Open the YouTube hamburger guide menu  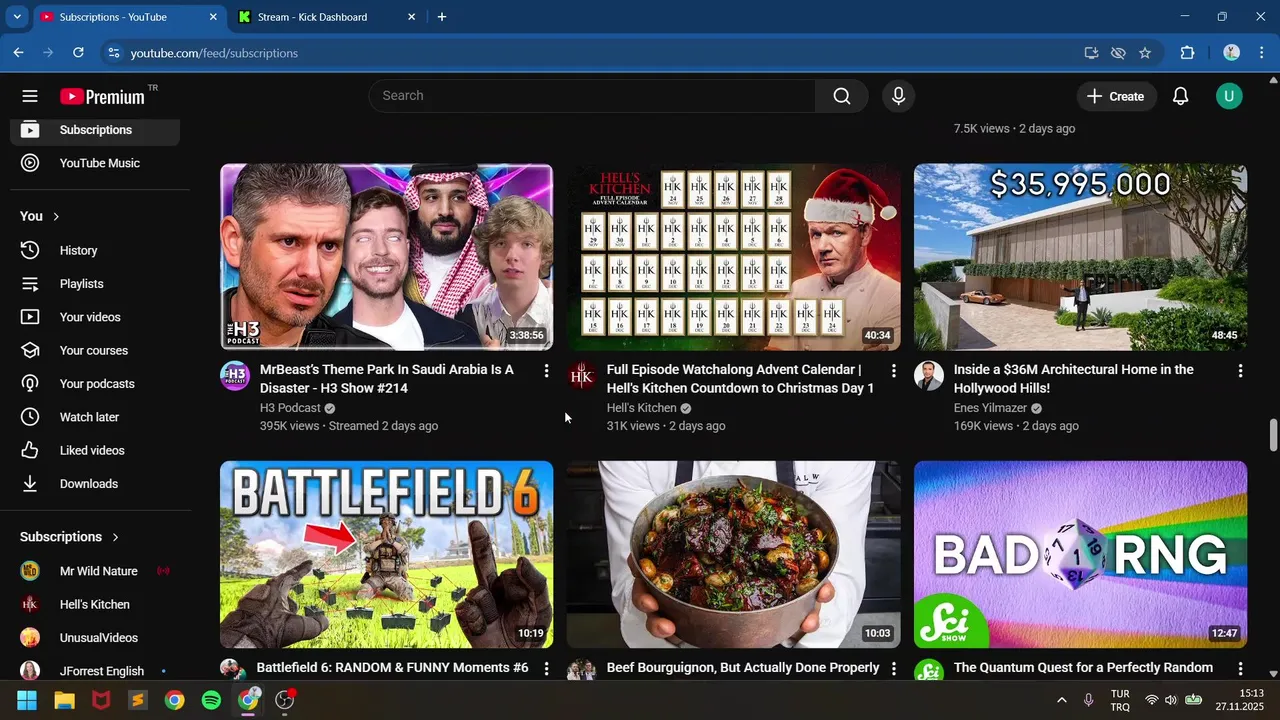point(30,96)
